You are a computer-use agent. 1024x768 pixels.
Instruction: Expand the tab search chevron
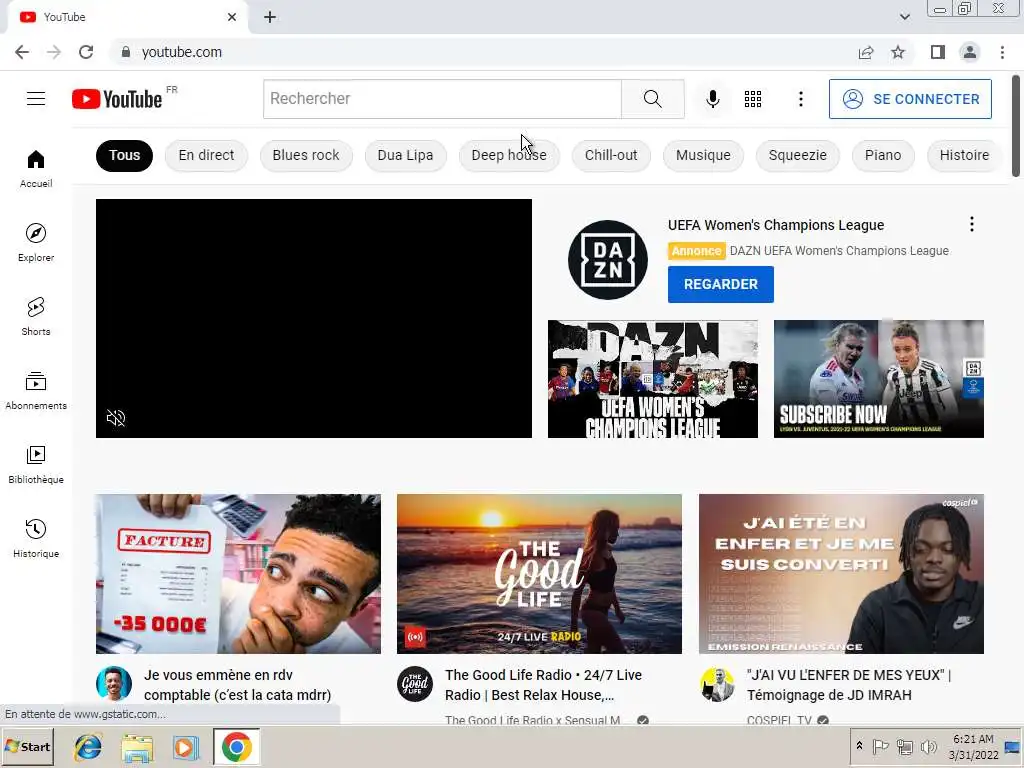[x=904, y=17]
